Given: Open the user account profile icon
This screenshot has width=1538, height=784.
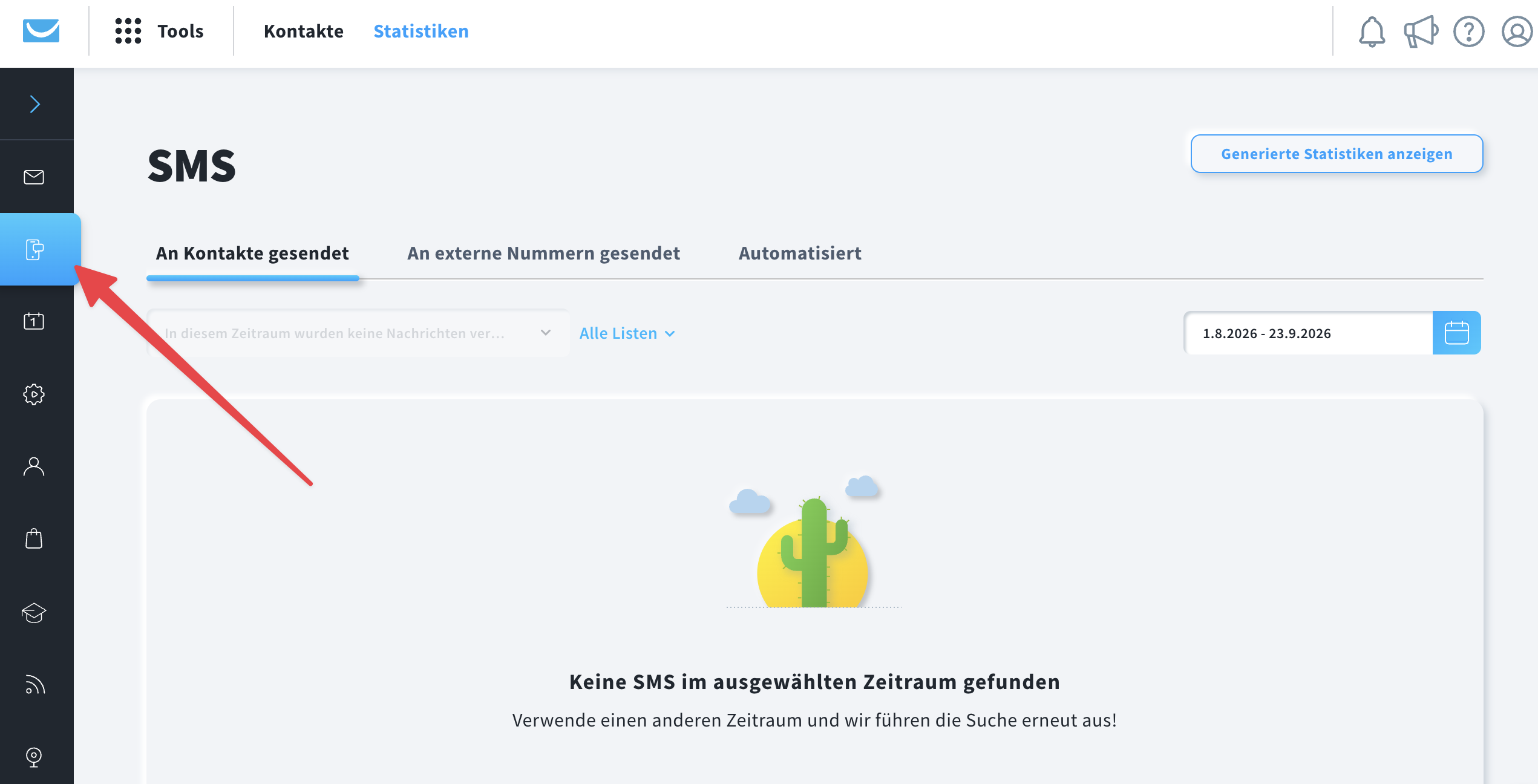Looking at the screenshot, I should coord(1517,31).
